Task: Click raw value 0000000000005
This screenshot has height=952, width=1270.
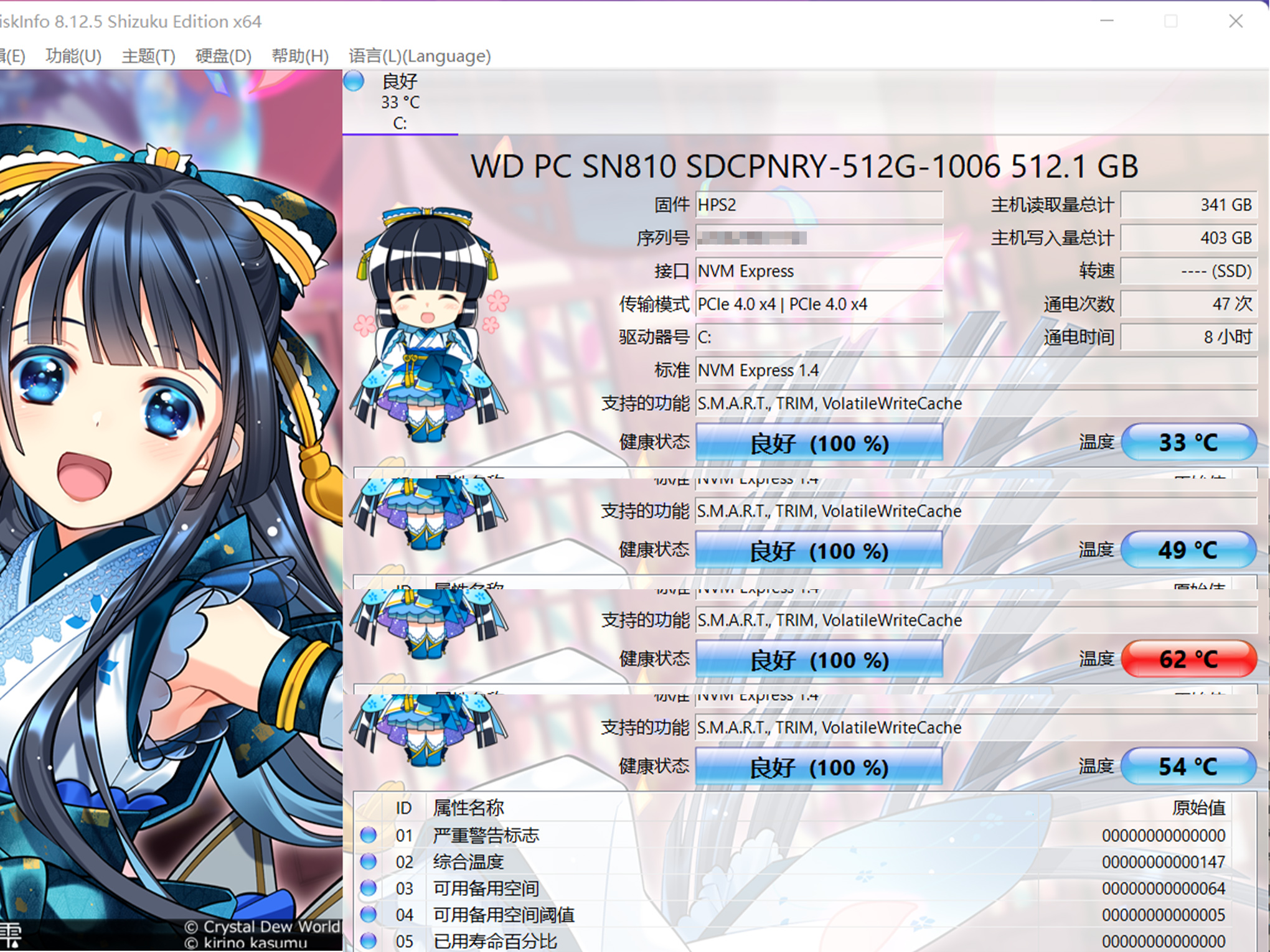Action: click(1163, 915)
